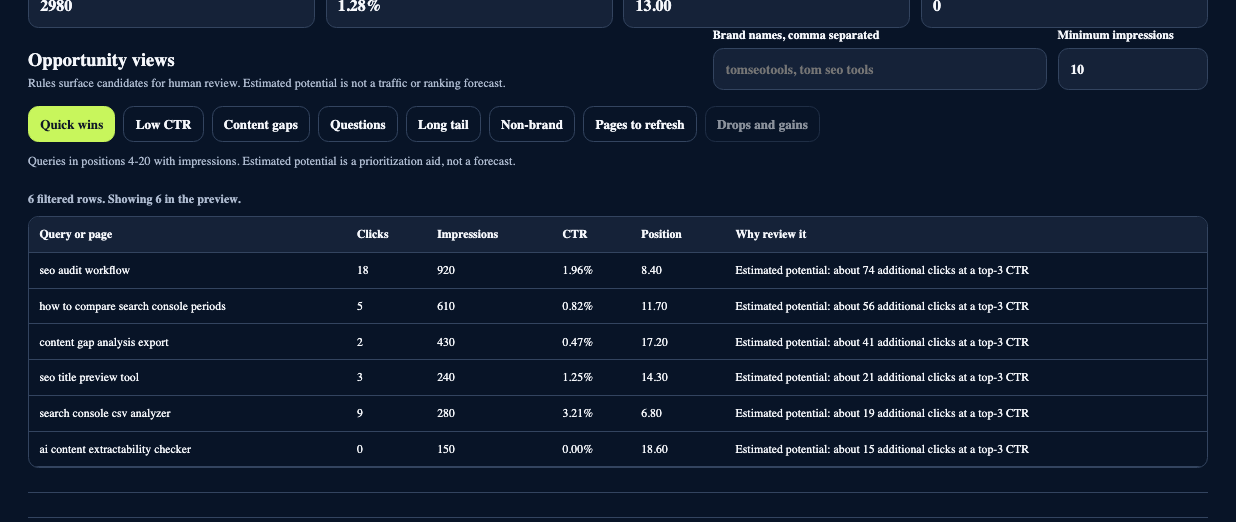Select the Non-brand tab
The height and width of the screenshot is (522, 1236).
pyautogui.click(x=532, y=125)
